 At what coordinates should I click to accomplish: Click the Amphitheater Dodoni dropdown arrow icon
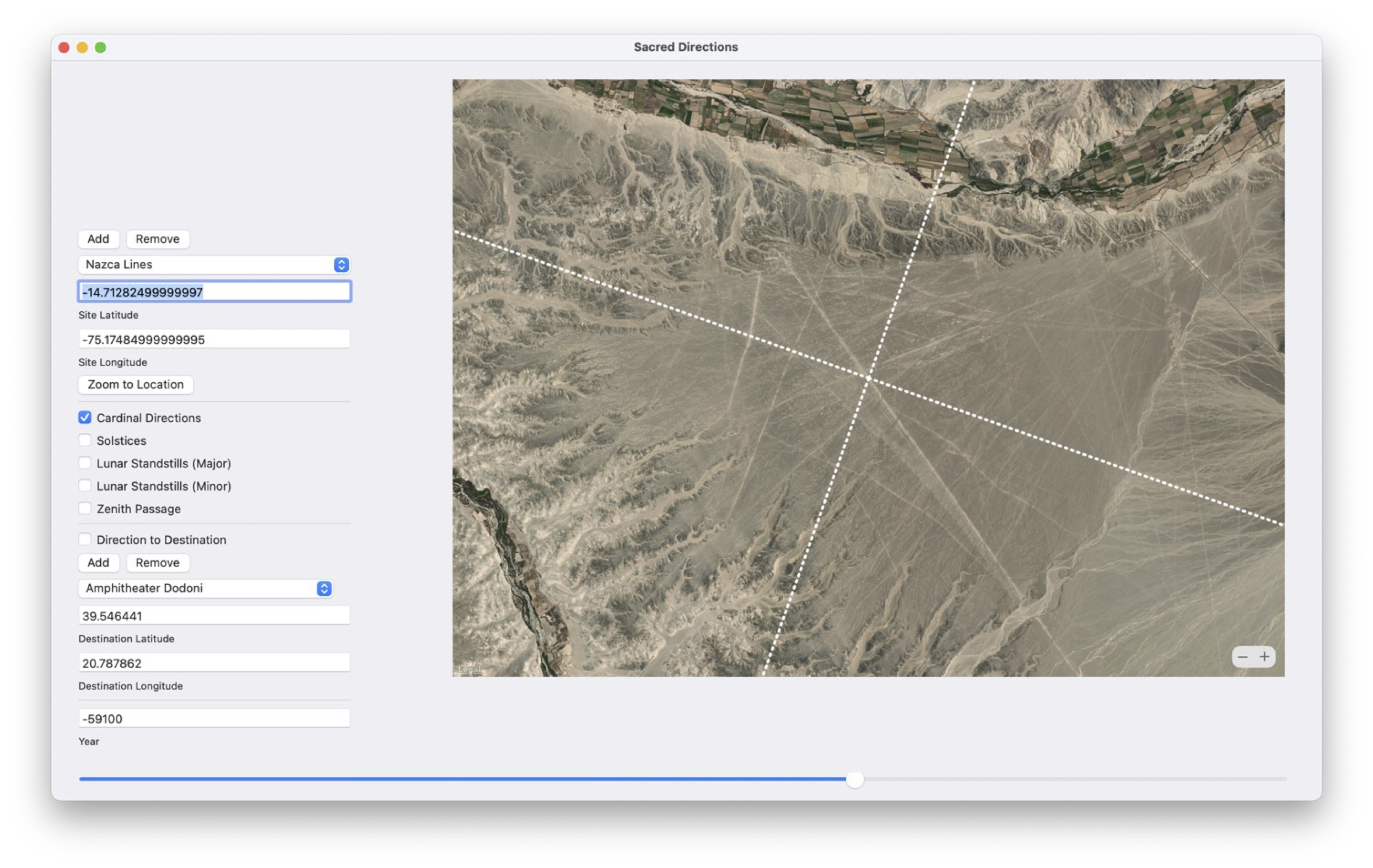[324, 588]
